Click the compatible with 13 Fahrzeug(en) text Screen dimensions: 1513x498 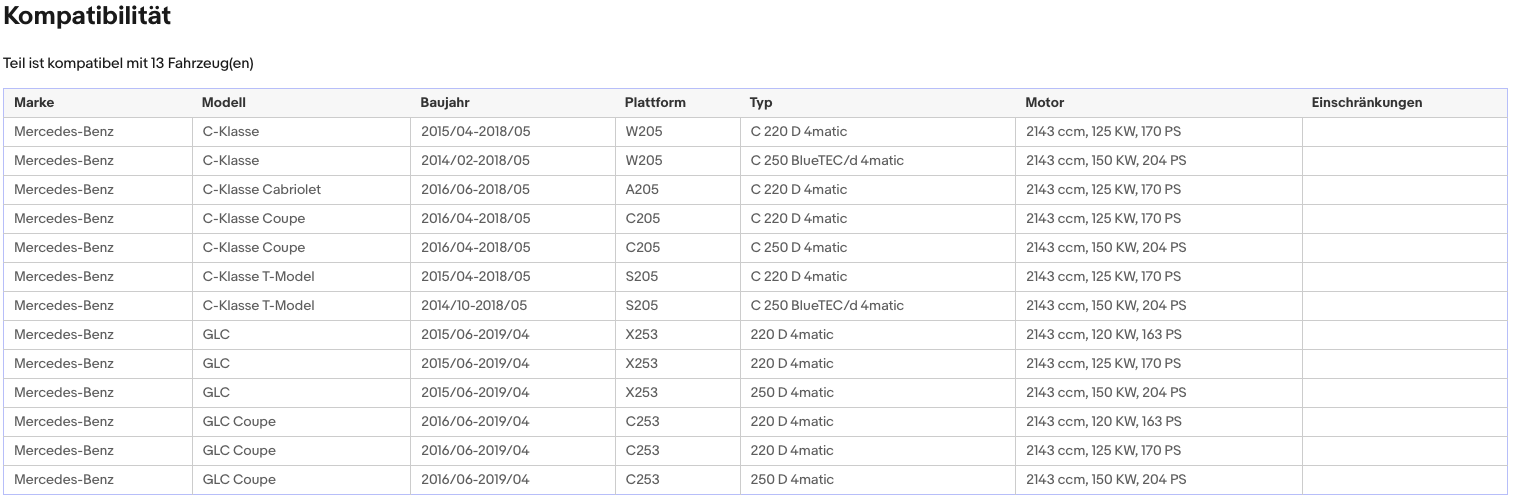coord(128,64)
